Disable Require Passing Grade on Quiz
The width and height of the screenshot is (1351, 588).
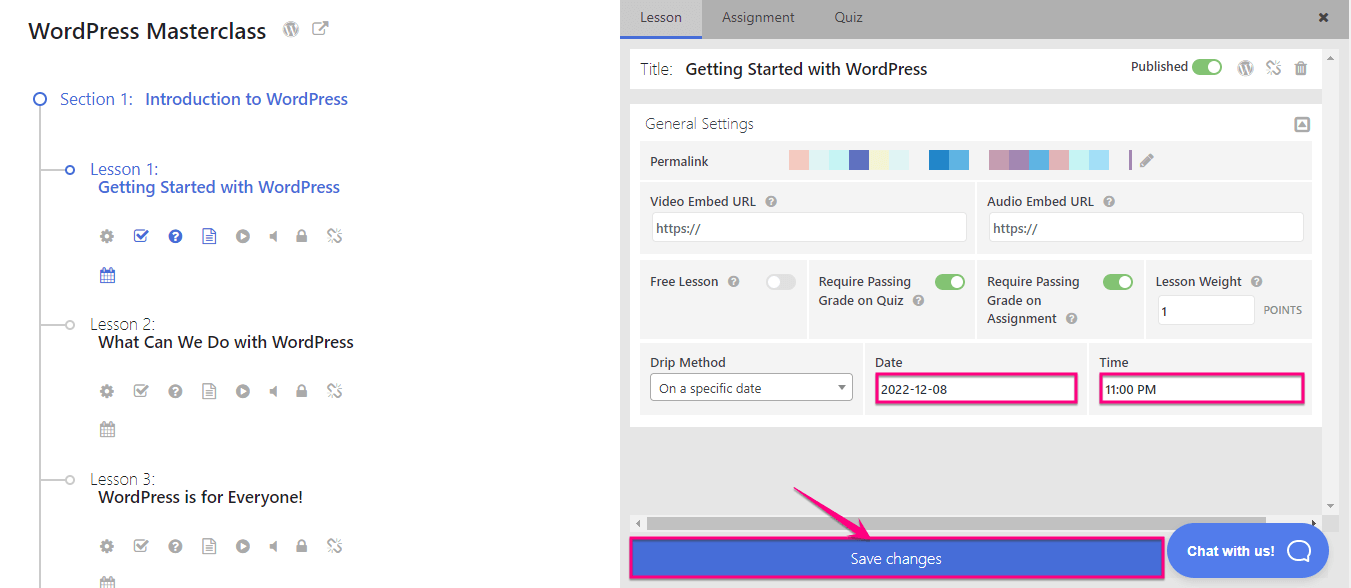point(950,282)
